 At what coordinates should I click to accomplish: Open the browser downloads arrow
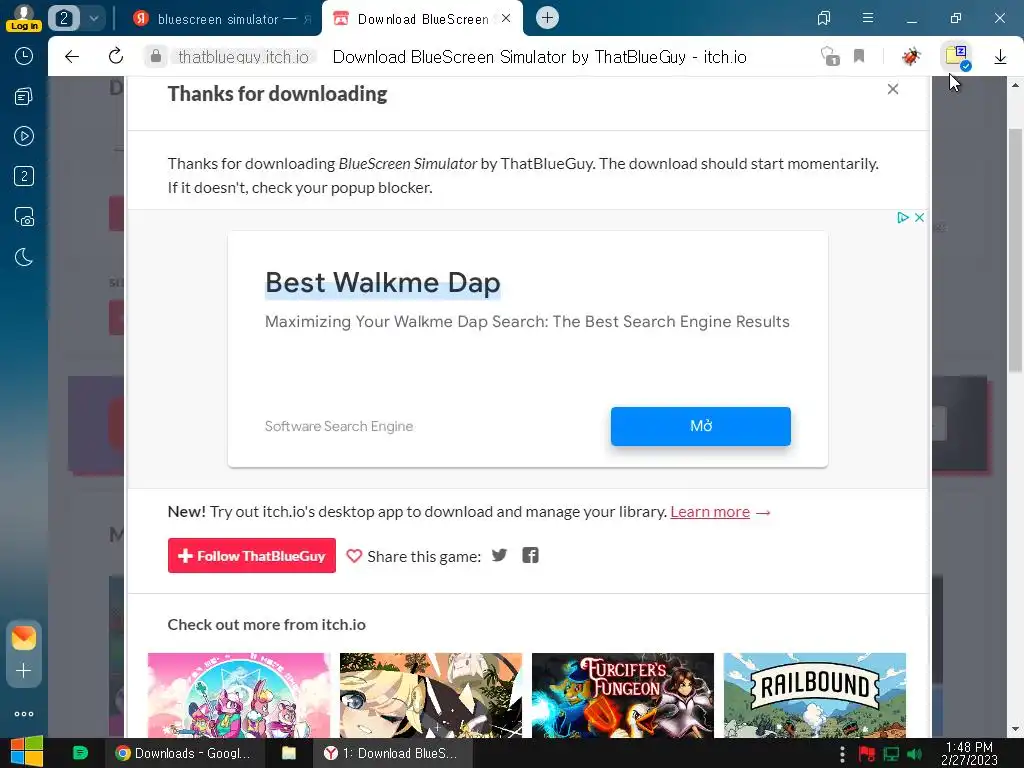[1000, 57]
